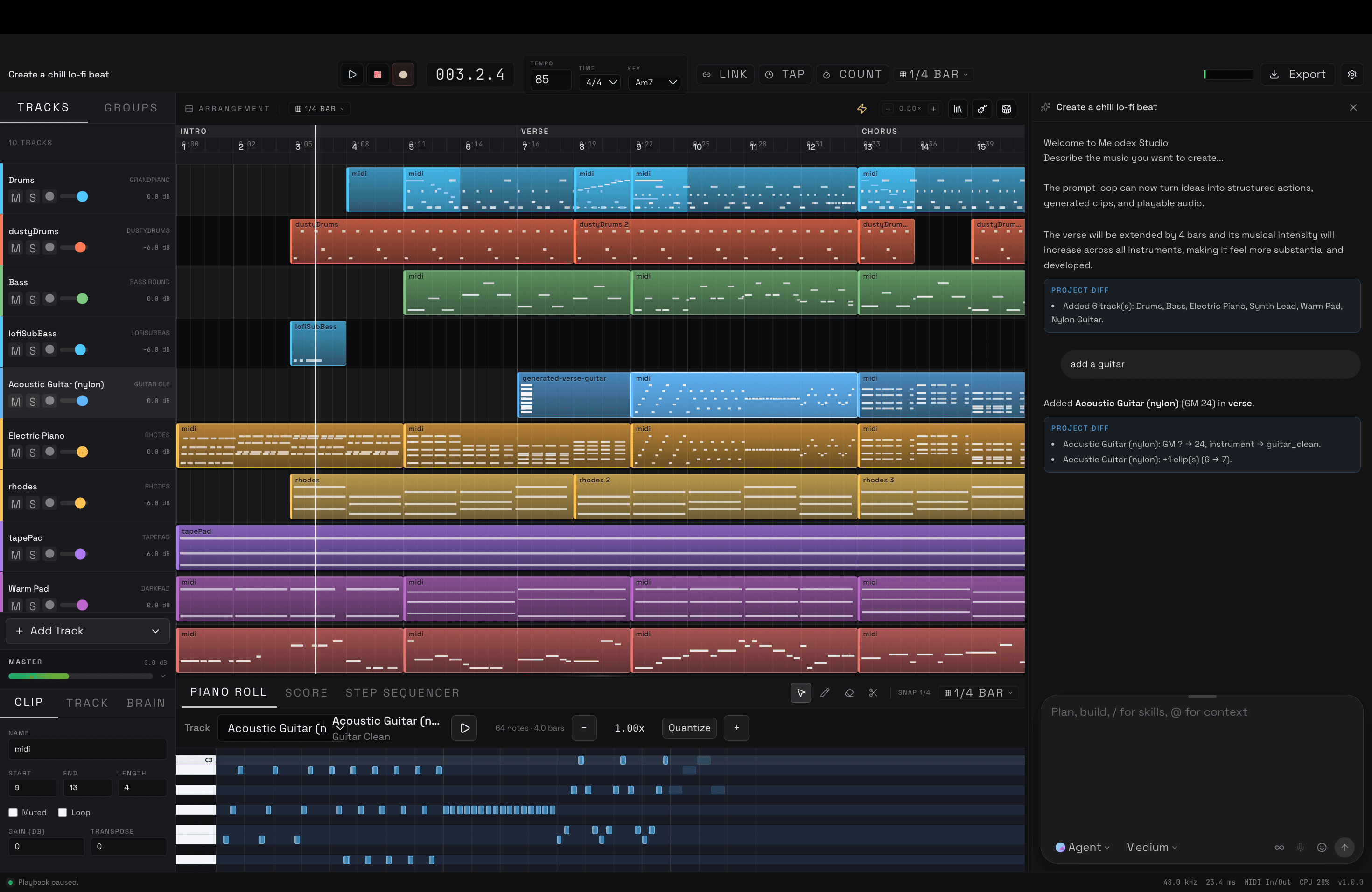
Task: Open the library books icon
Action: click(958, 109)
